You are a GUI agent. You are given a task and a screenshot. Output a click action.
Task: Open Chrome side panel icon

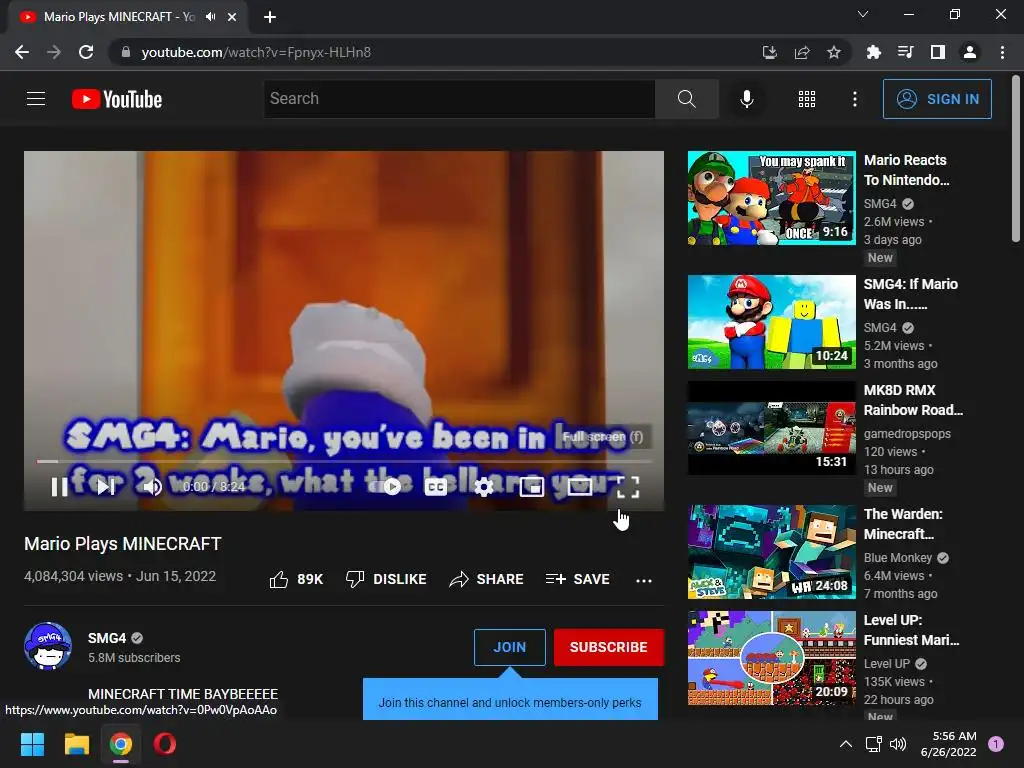[938, 52]
